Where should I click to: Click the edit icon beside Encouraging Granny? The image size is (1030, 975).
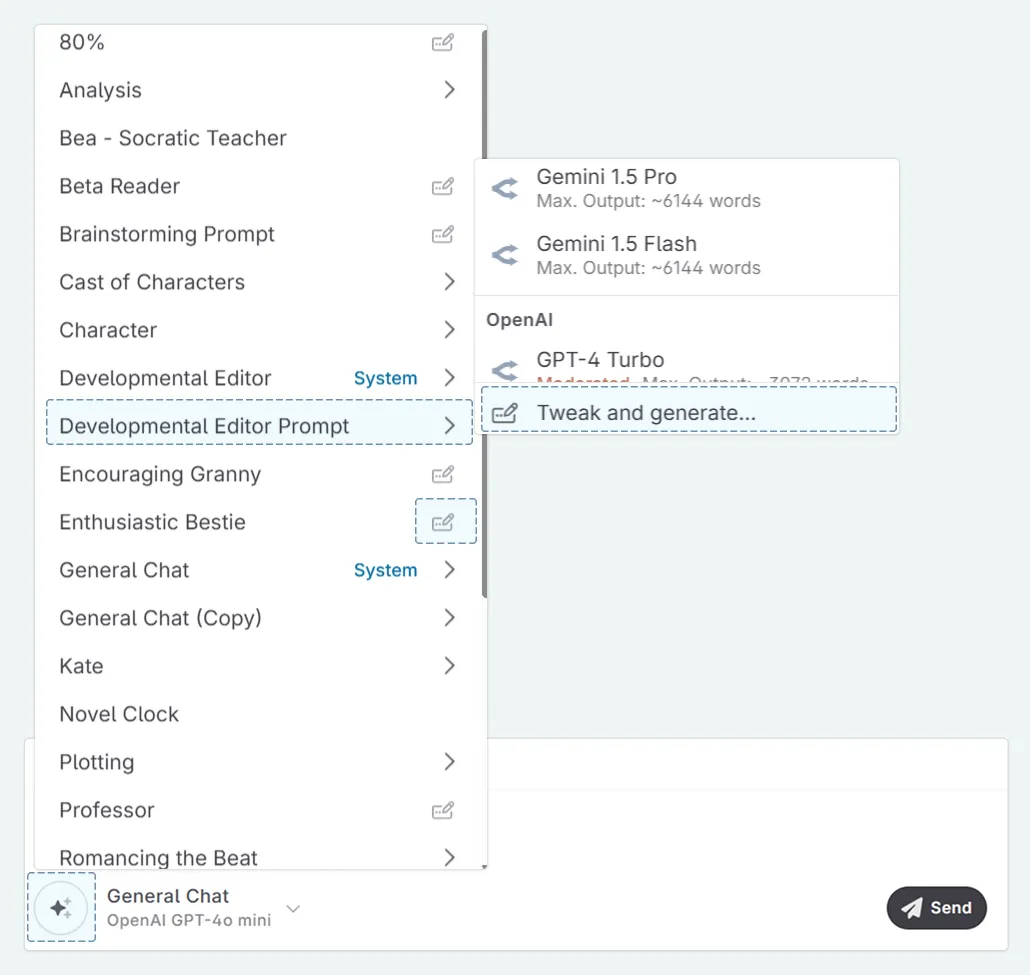coord(443,474)
